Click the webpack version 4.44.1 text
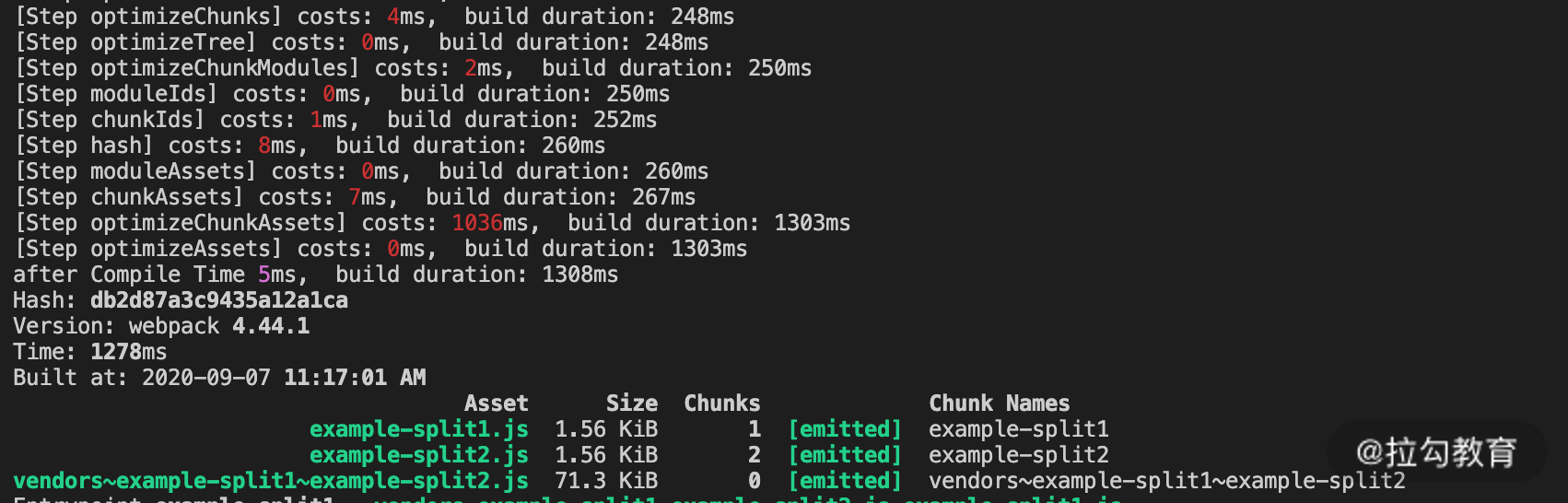The height and width of the screenshot is (503, 1568). (271, 326)
